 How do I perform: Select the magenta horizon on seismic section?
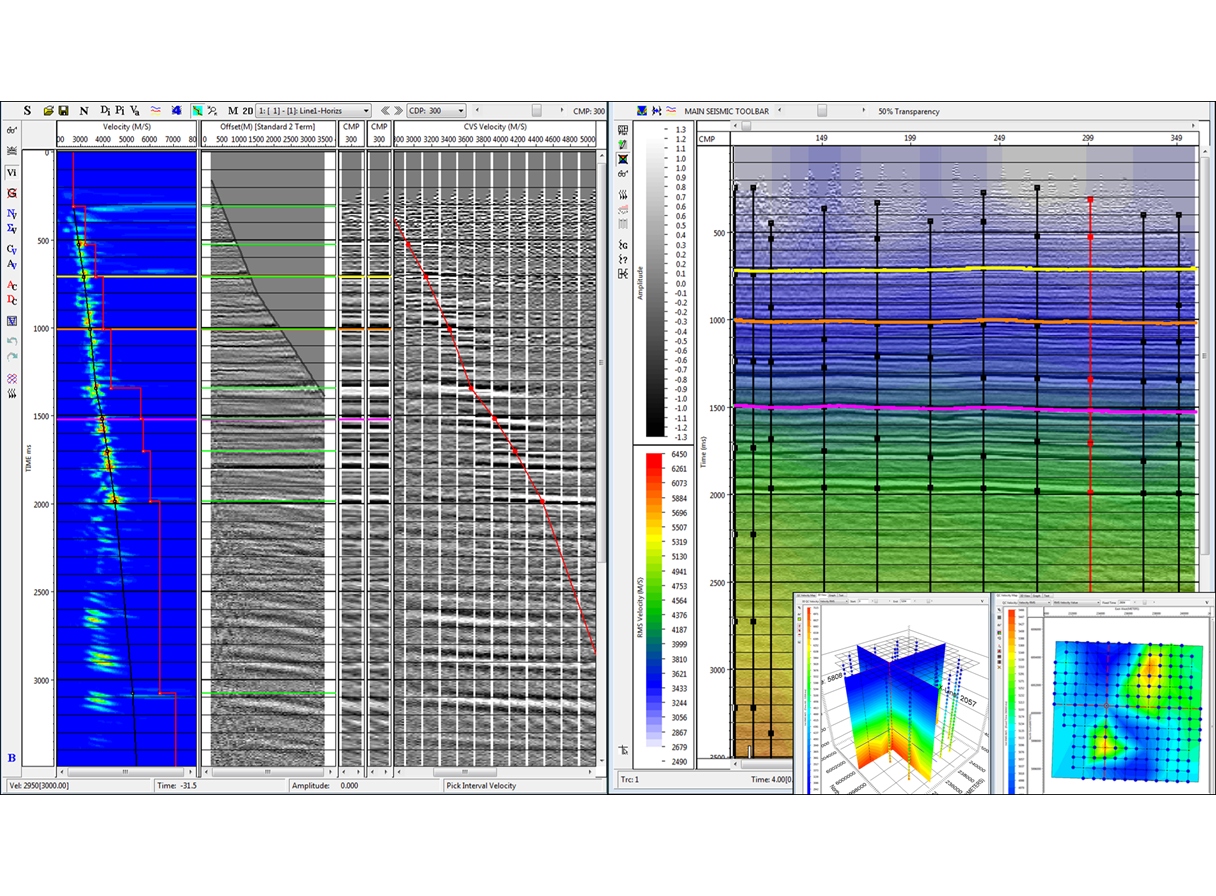point(964,408)
